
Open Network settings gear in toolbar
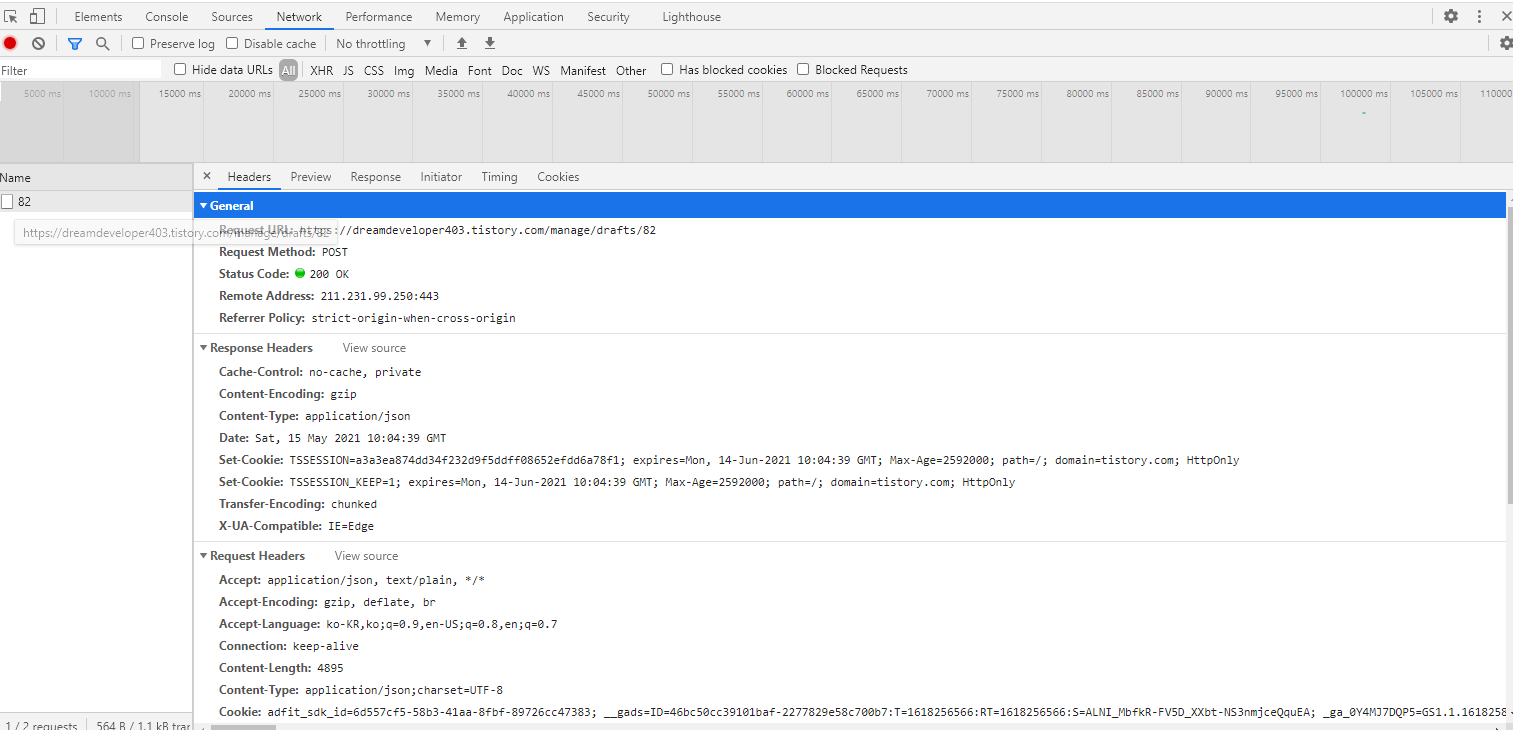[x=1506, y=43]
